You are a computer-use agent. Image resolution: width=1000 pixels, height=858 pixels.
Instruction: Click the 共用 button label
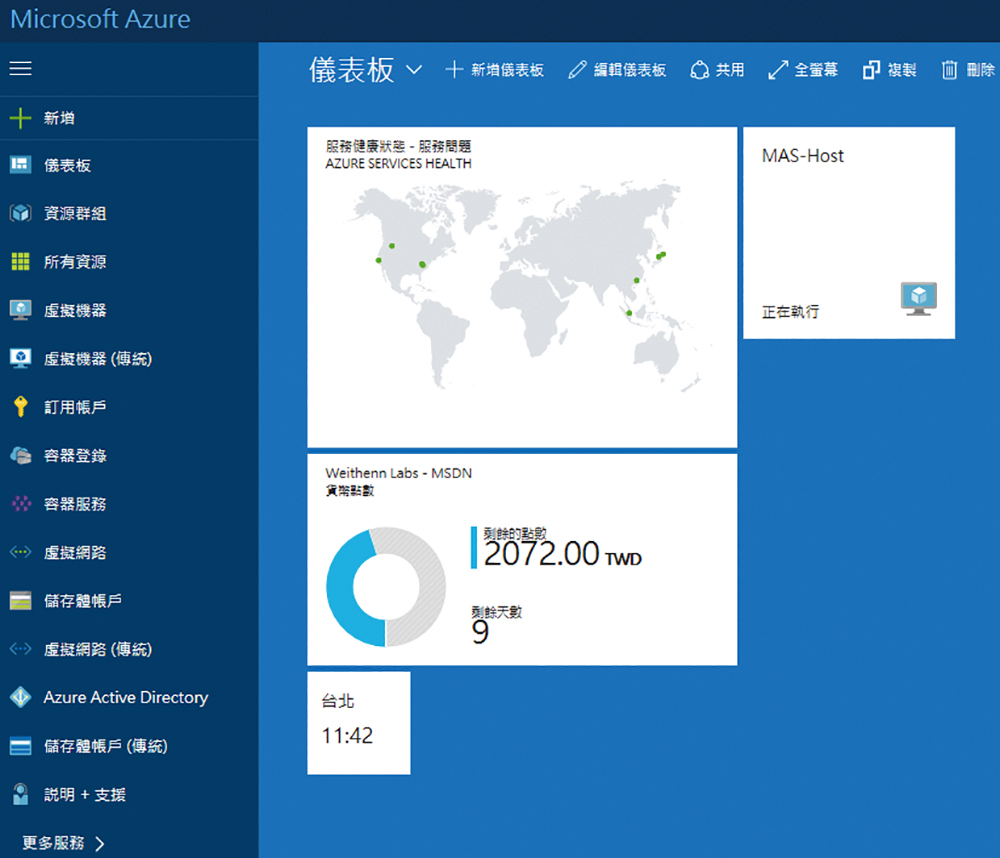coord(730,70)
